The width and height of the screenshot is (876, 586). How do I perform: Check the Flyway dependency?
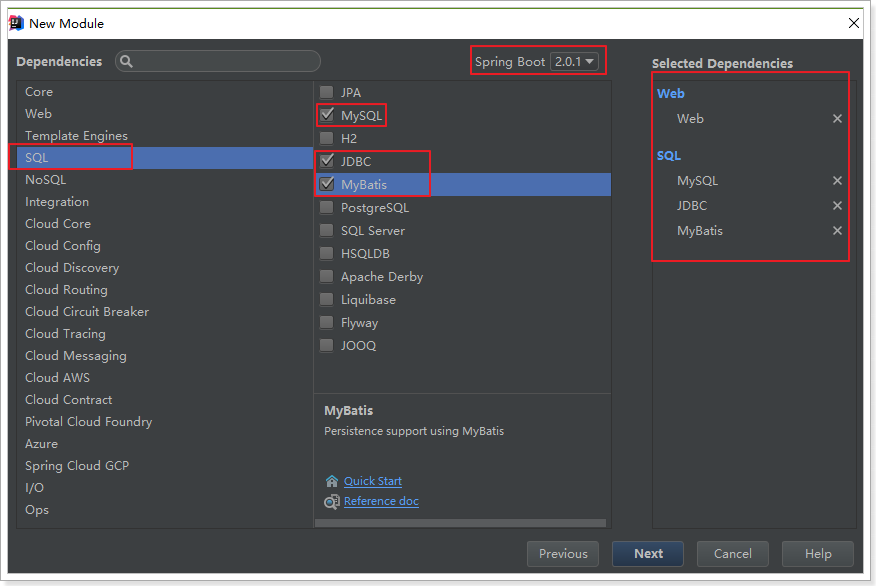pos(327,322)
